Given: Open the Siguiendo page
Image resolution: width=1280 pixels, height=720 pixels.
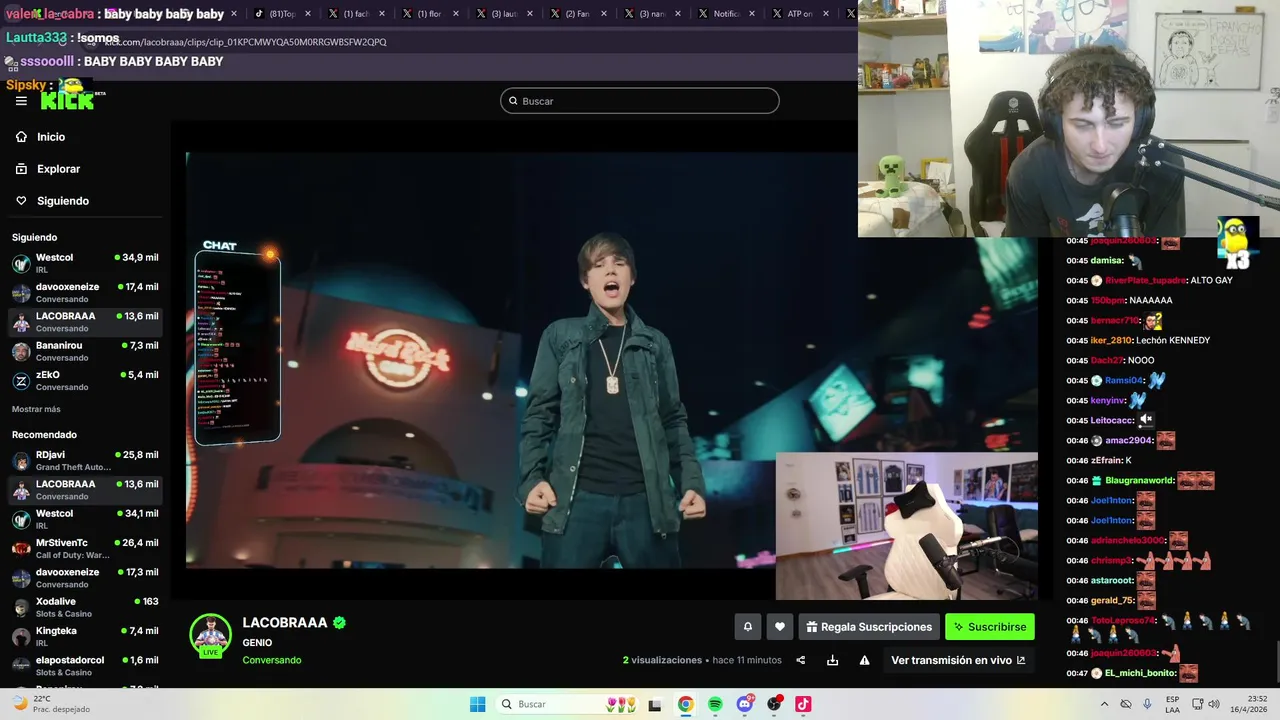Looking at the screenshot, I should point(63,201).
